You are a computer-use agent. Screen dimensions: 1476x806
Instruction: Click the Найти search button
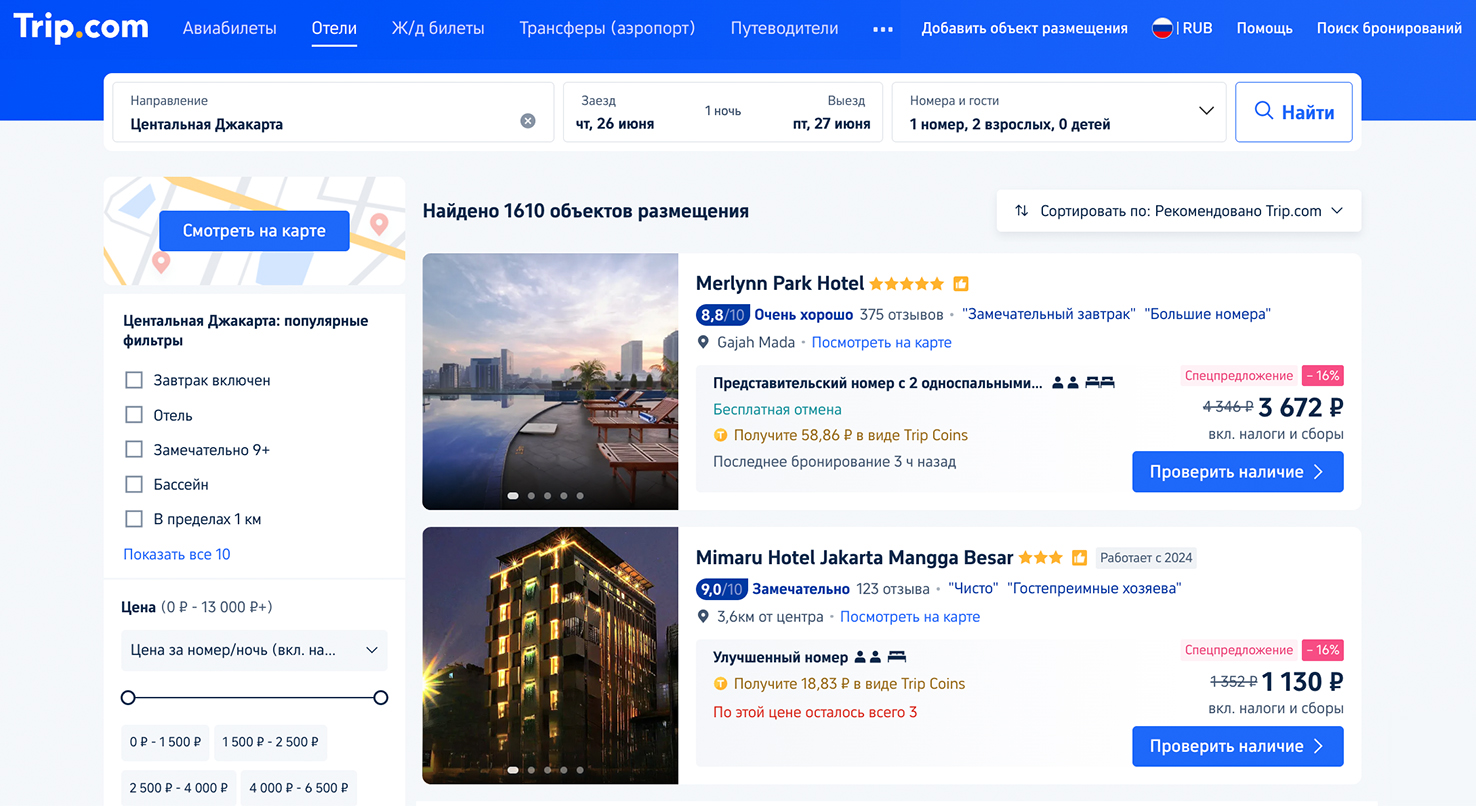(1294, 112)
